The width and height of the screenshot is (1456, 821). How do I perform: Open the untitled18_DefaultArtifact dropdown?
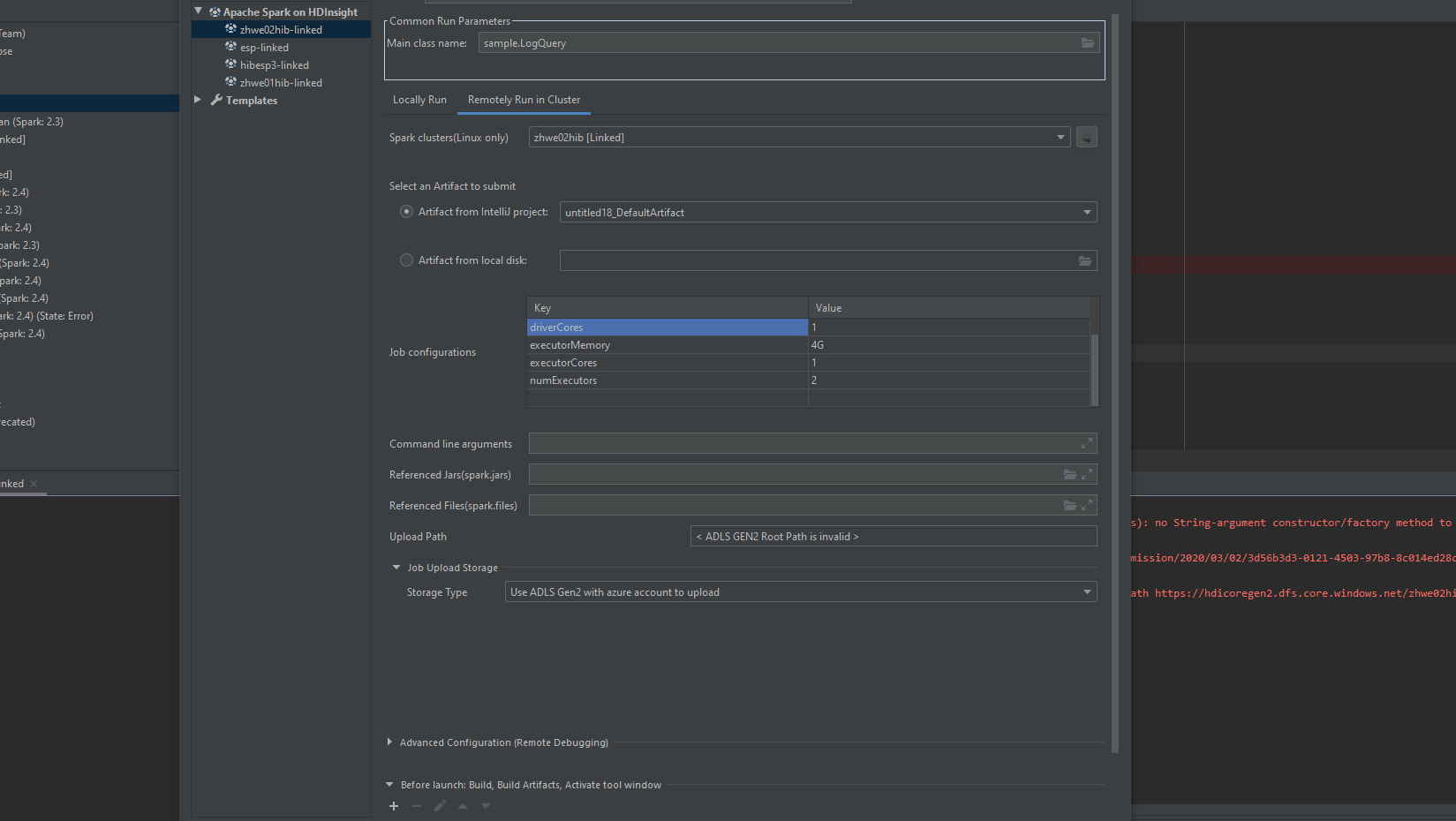1086,212
